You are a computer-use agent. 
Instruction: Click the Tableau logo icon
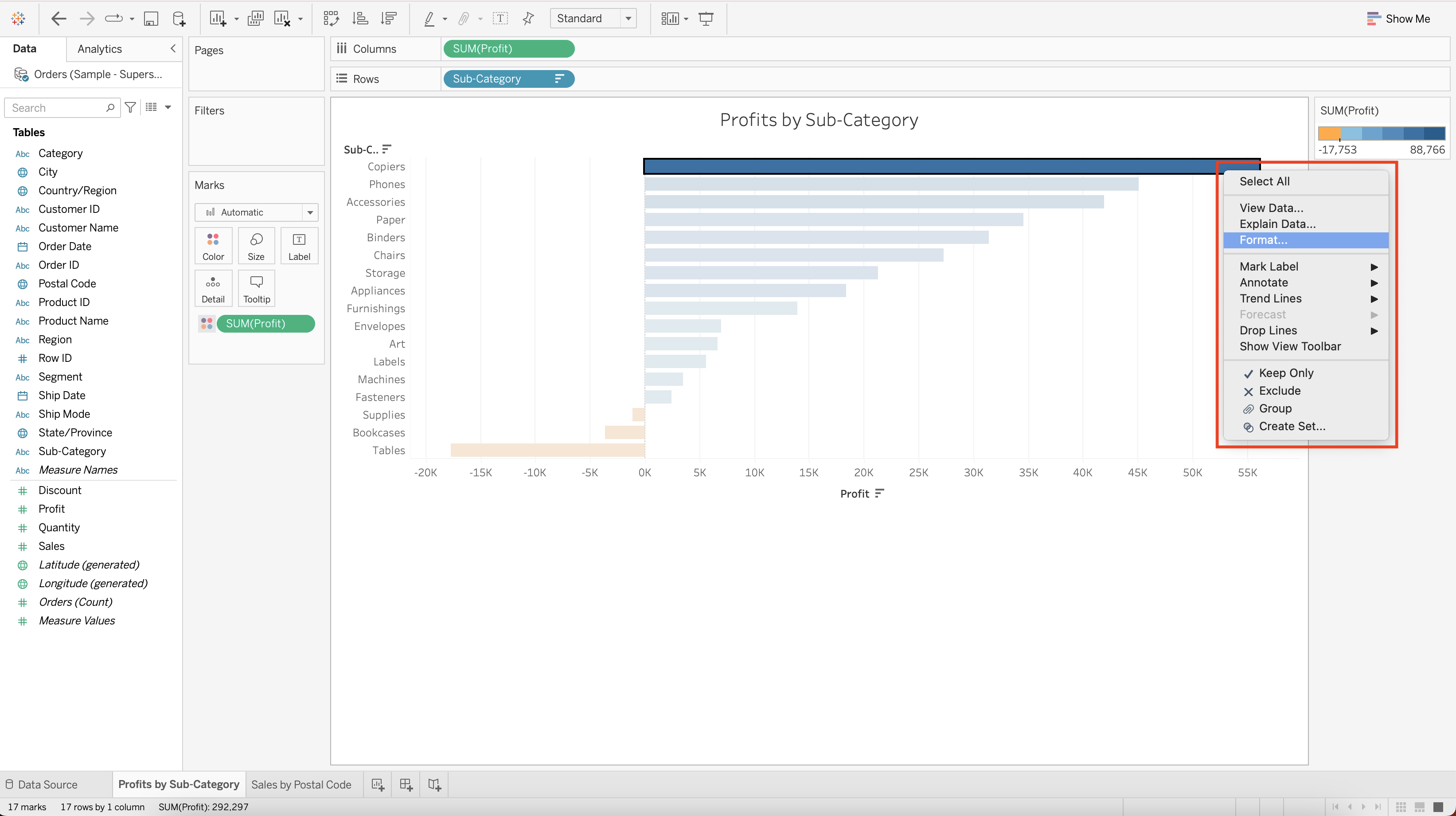tap(18, 18)
